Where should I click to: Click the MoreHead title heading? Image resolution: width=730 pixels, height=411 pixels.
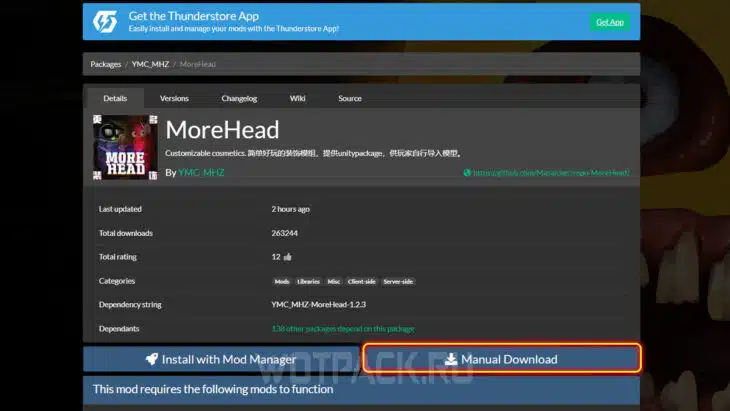[x=223, y=129]
